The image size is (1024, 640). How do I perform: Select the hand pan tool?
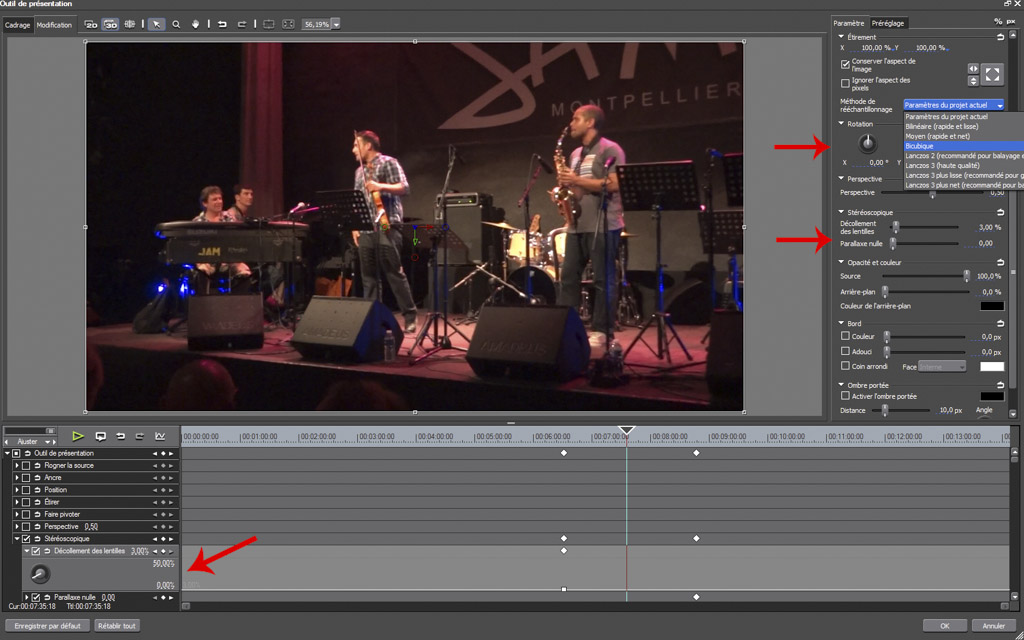point(195,24)
